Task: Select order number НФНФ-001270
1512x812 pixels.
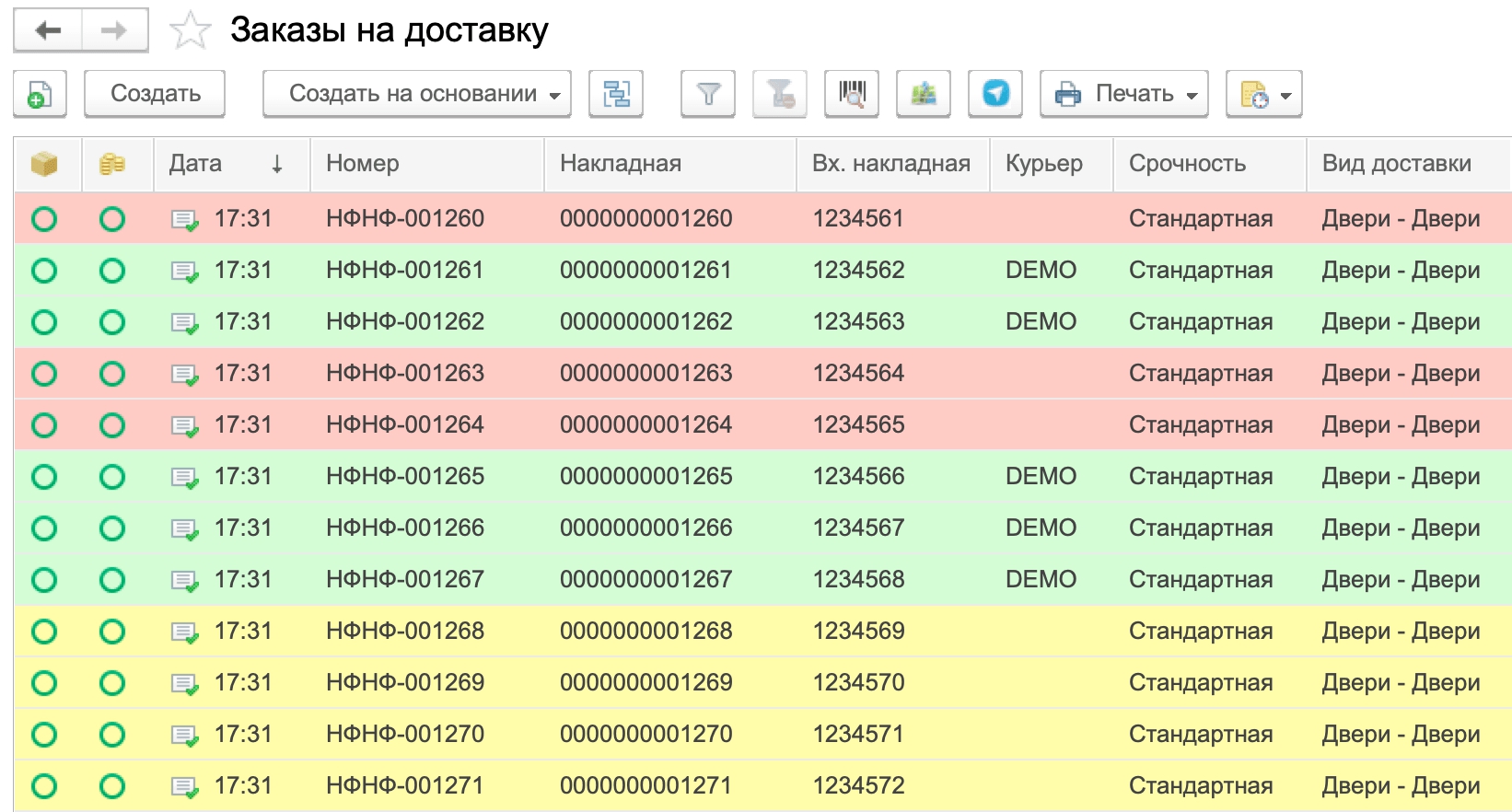Action: point(405,735)
